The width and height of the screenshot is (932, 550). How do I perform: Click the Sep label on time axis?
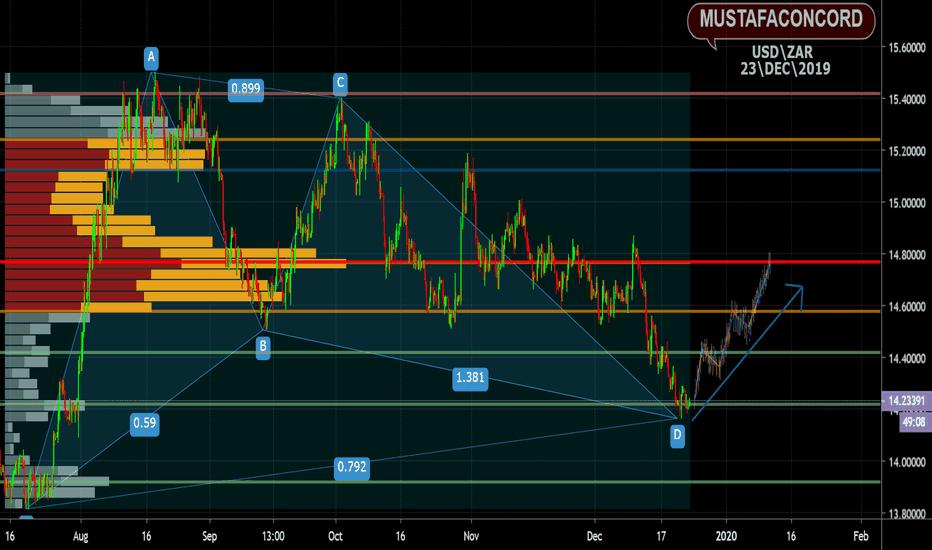click(x=209, y=536)
